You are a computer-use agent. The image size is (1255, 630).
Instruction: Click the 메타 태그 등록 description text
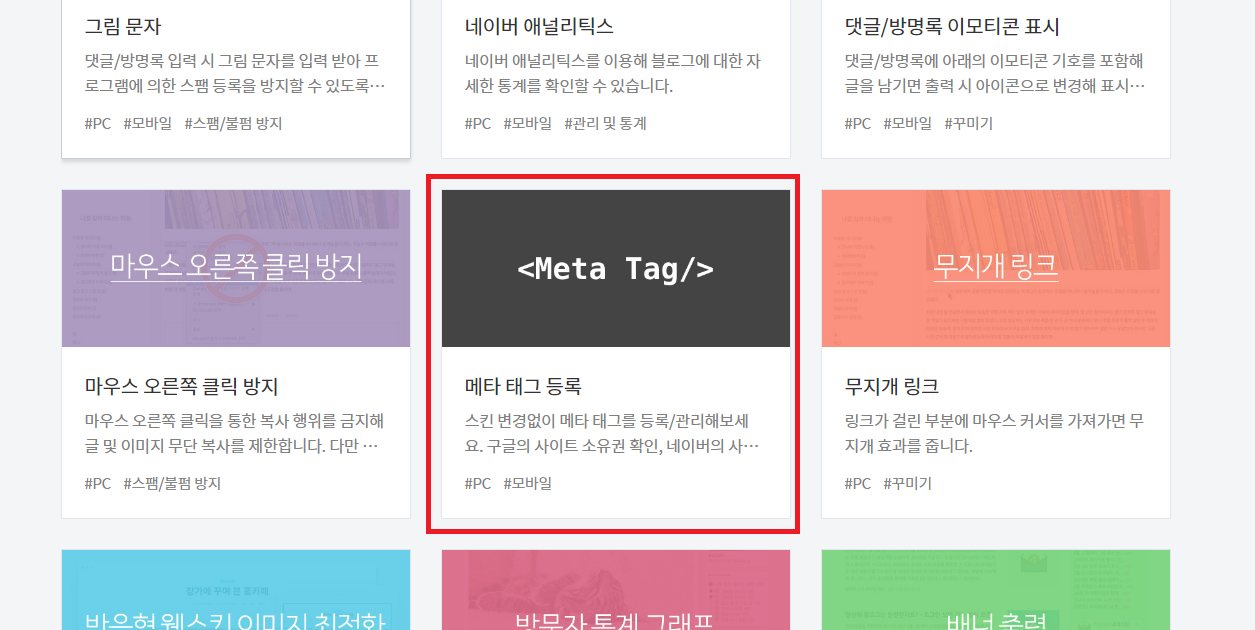click(612, 433)
